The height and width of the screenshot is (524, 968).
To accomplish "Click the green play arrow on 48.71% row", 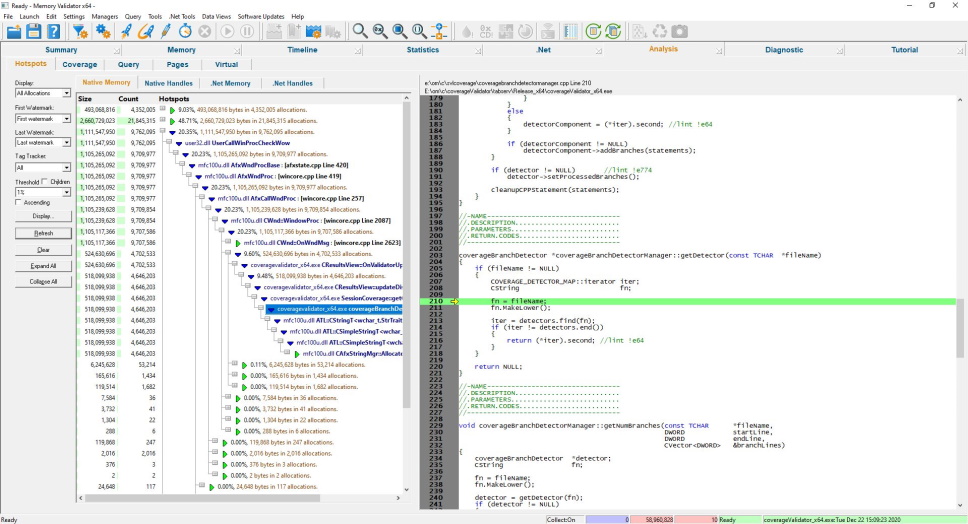I will [172, 121].
